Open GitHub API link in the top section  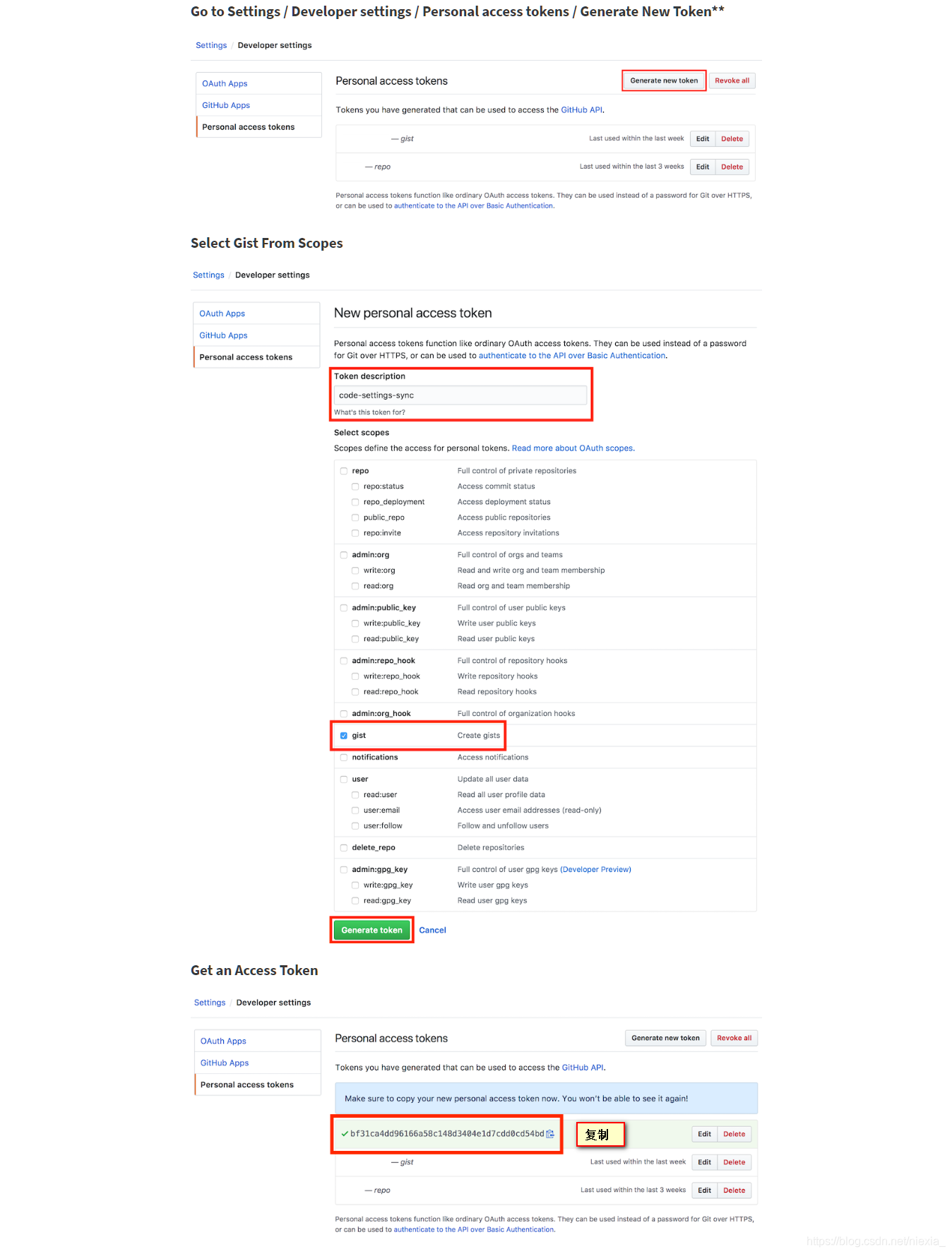tap(581, 110)
